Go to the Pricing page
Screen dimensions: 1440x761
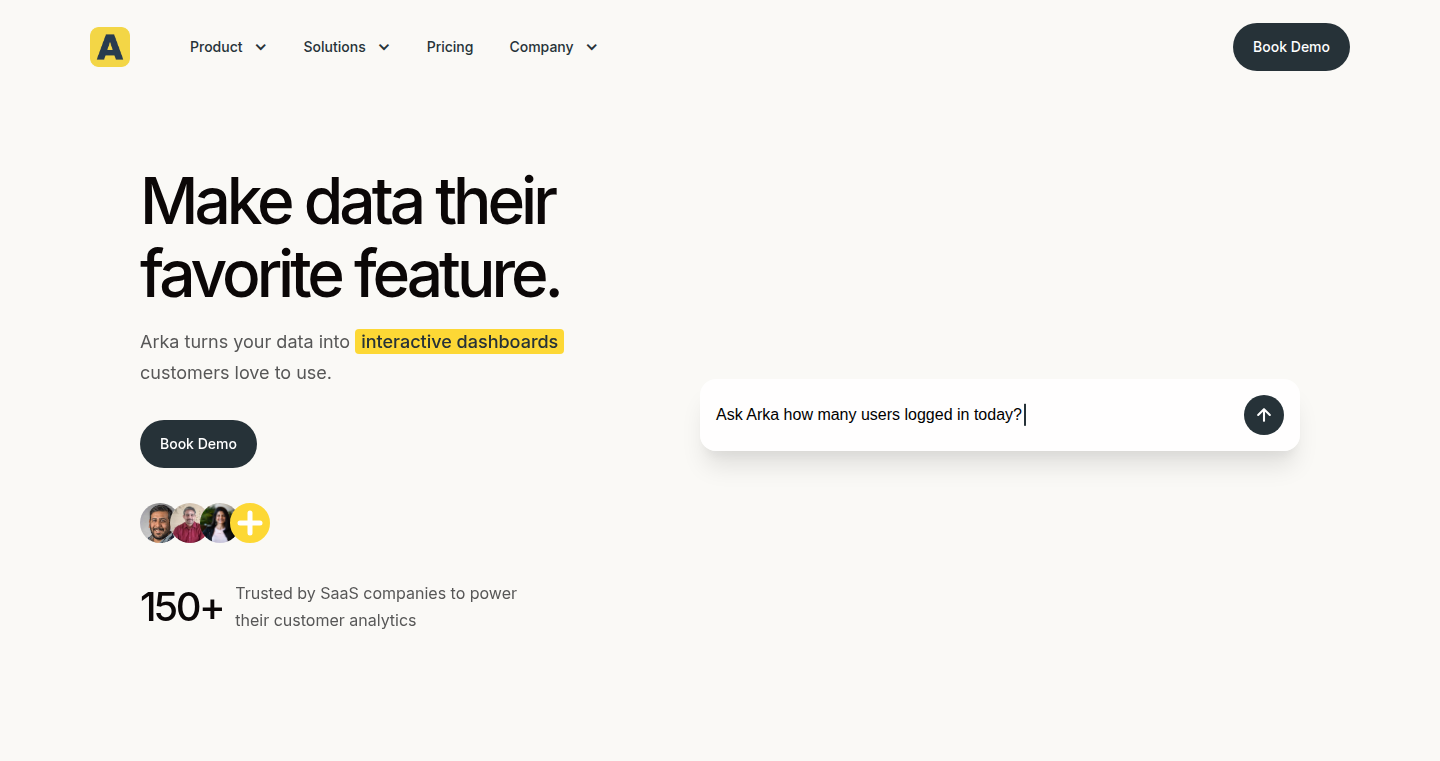450,47
